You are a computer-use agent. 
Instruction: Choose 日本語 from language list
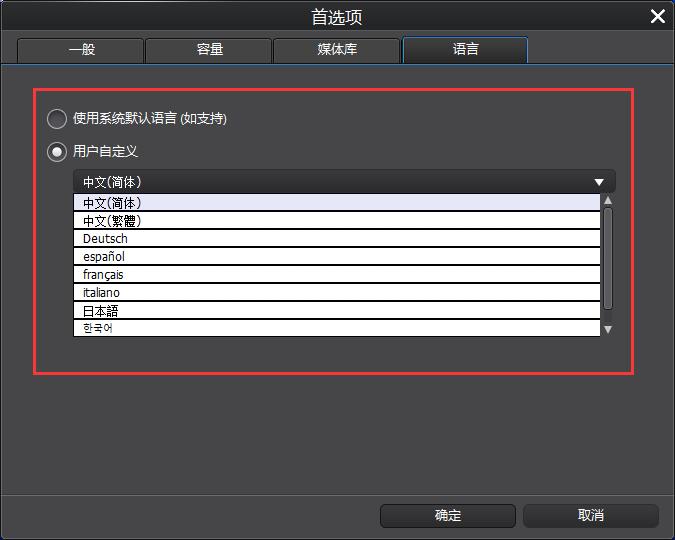pyautogui.click(x=337, y=310)
